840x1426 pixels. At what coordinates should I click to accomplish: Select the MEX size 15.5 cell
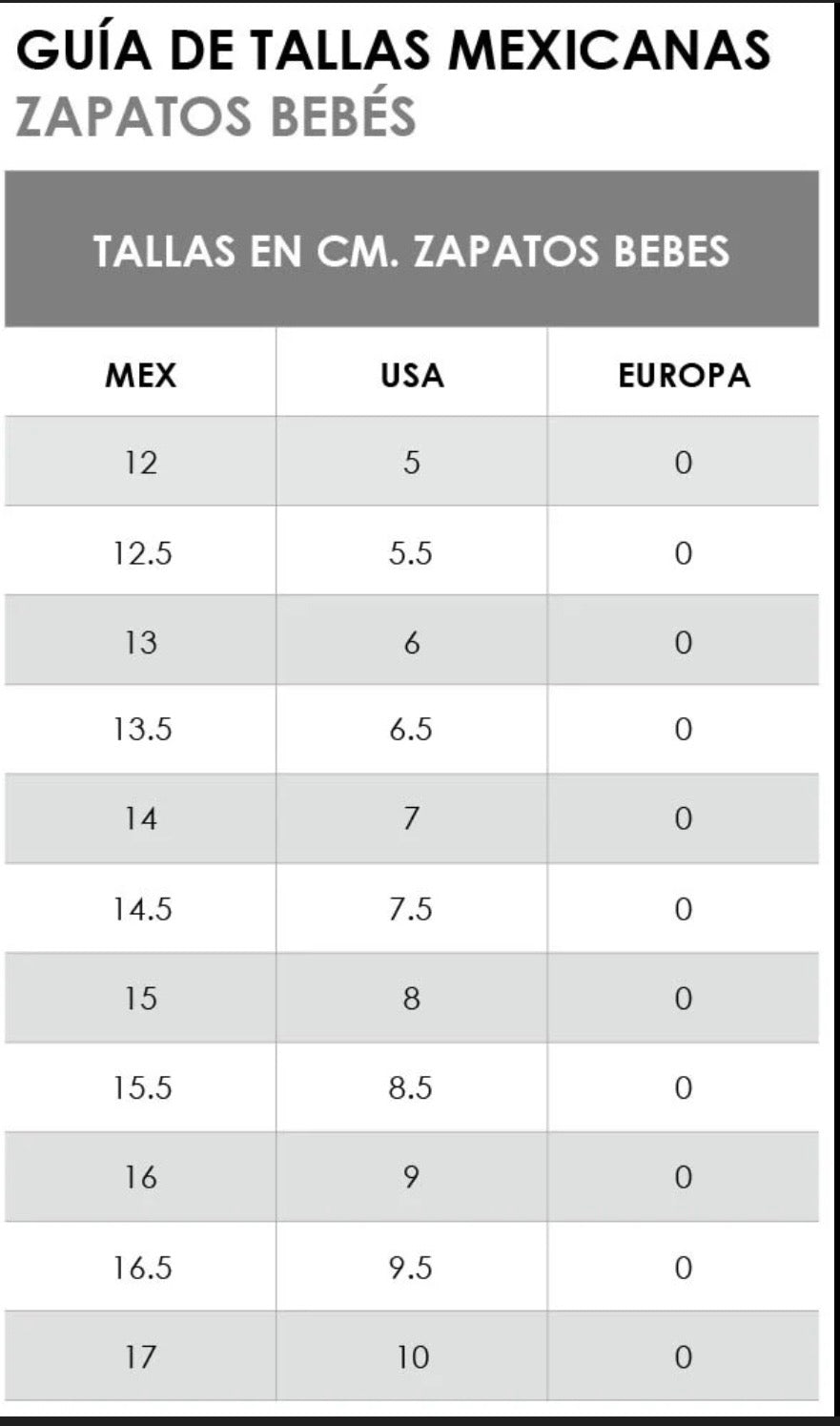coord(142,1087)
